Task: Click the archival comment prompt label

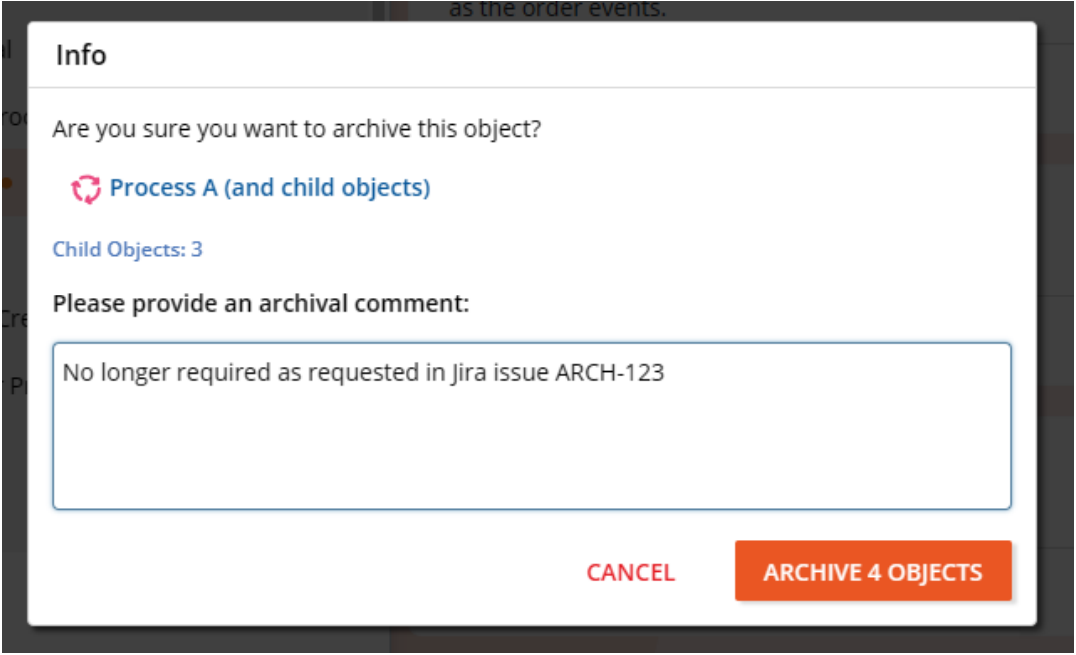Action: [260, 303]
